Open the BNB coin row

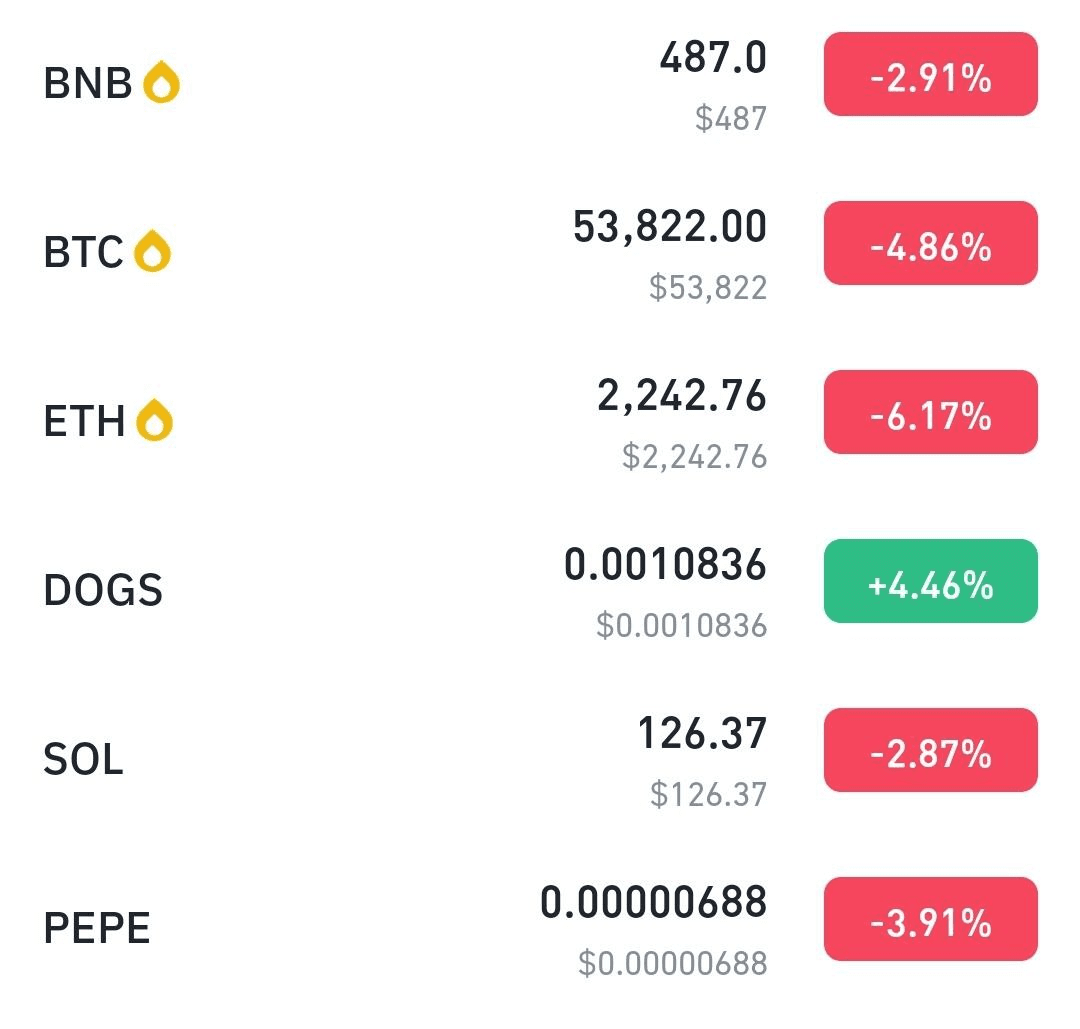pyautogui.click(x=540, y=83)
